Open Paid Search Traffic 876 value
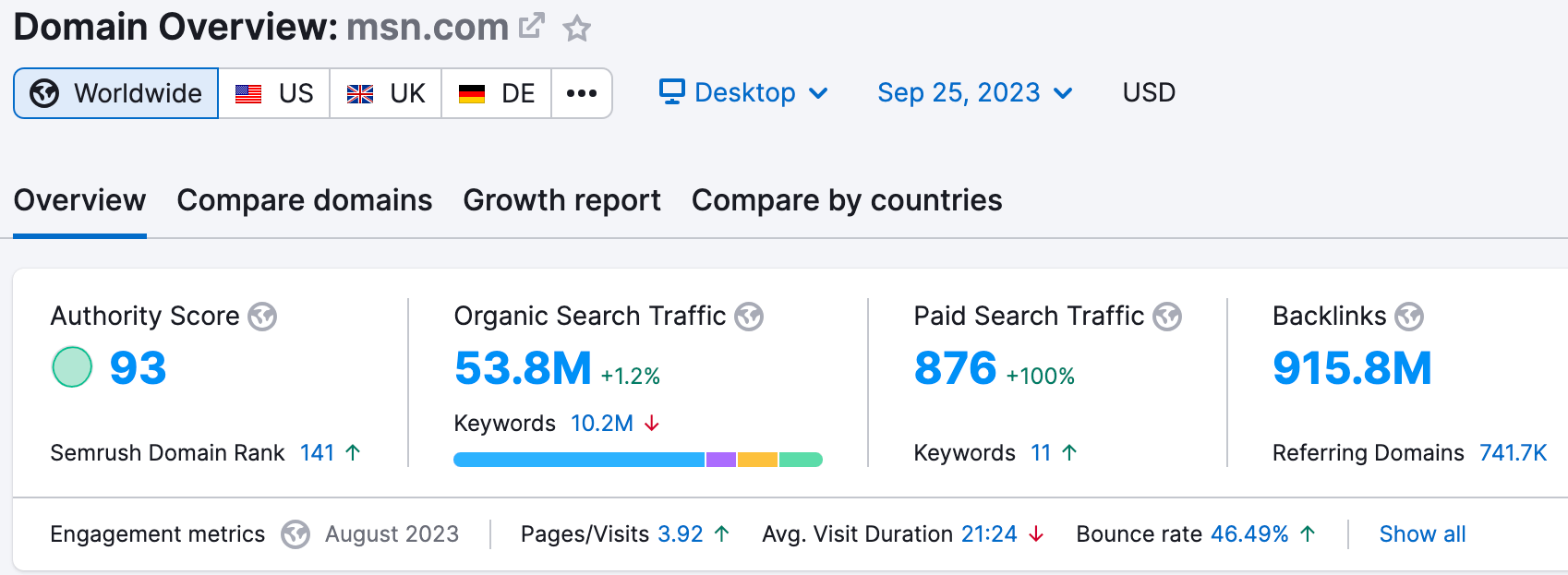 click(955, 368)
